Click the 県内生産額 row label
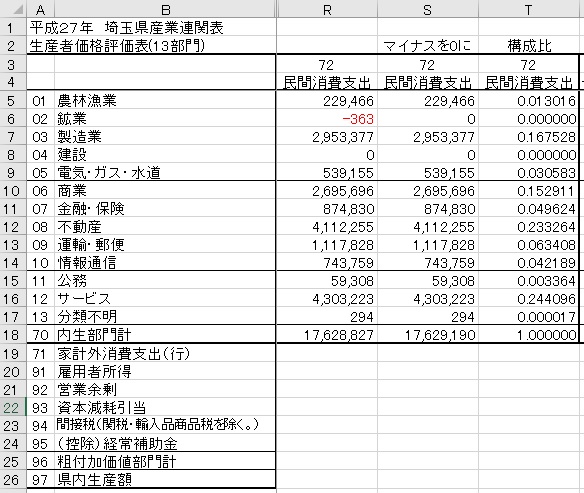Image resolution: width=584 pixels, height=493 pixels. point(94,479)
